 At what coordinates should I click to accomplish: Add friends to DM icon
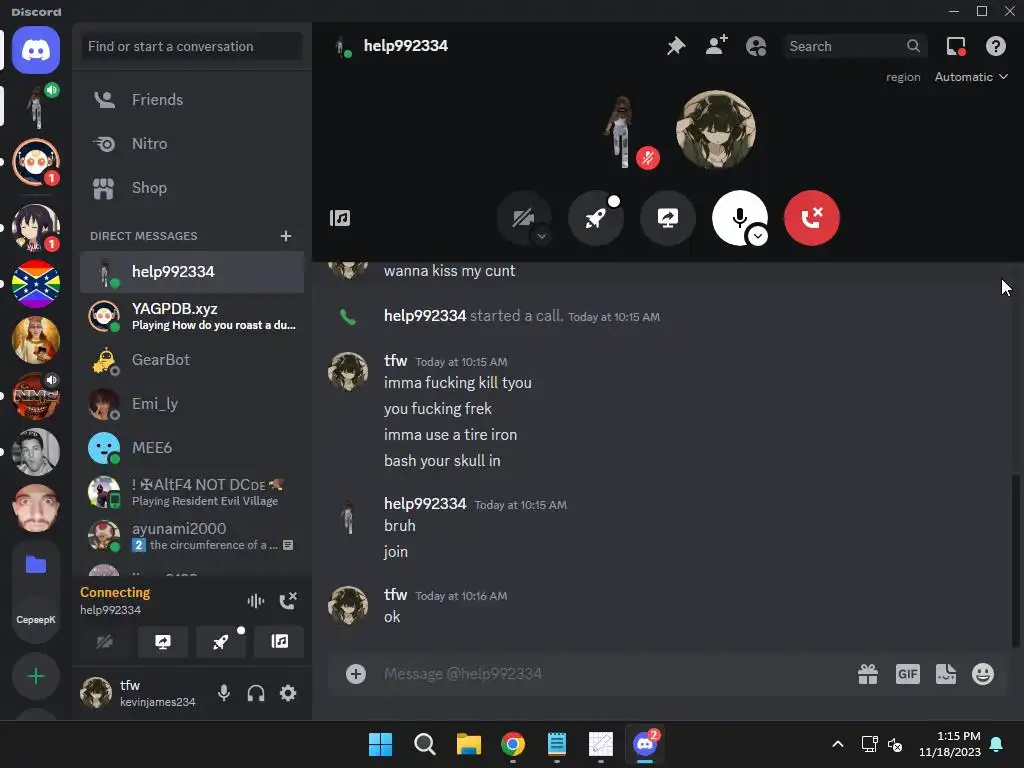point(716,46)
